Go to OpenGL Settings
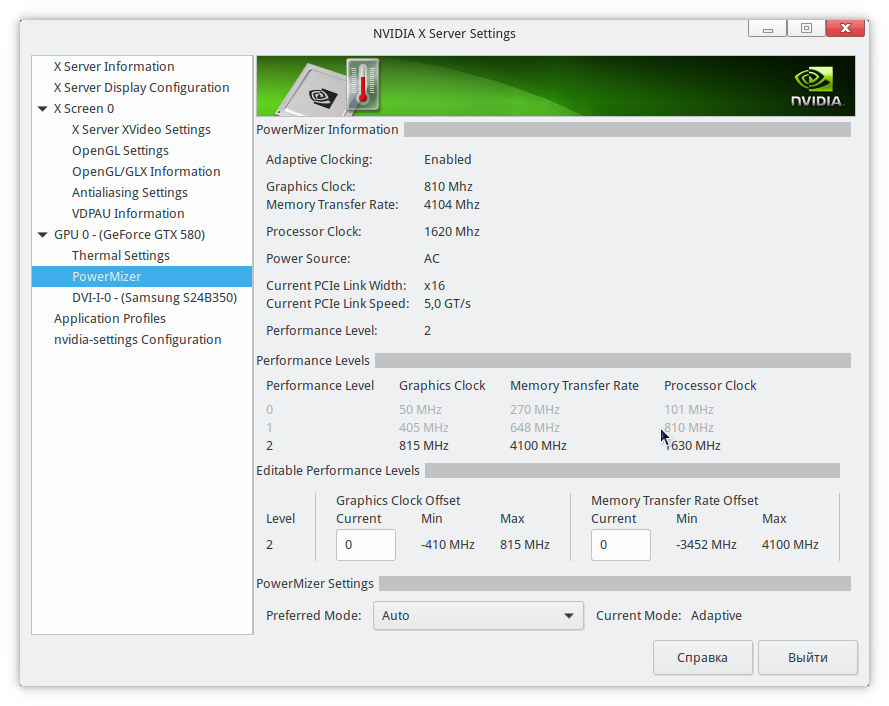 [x=120, y=151]
